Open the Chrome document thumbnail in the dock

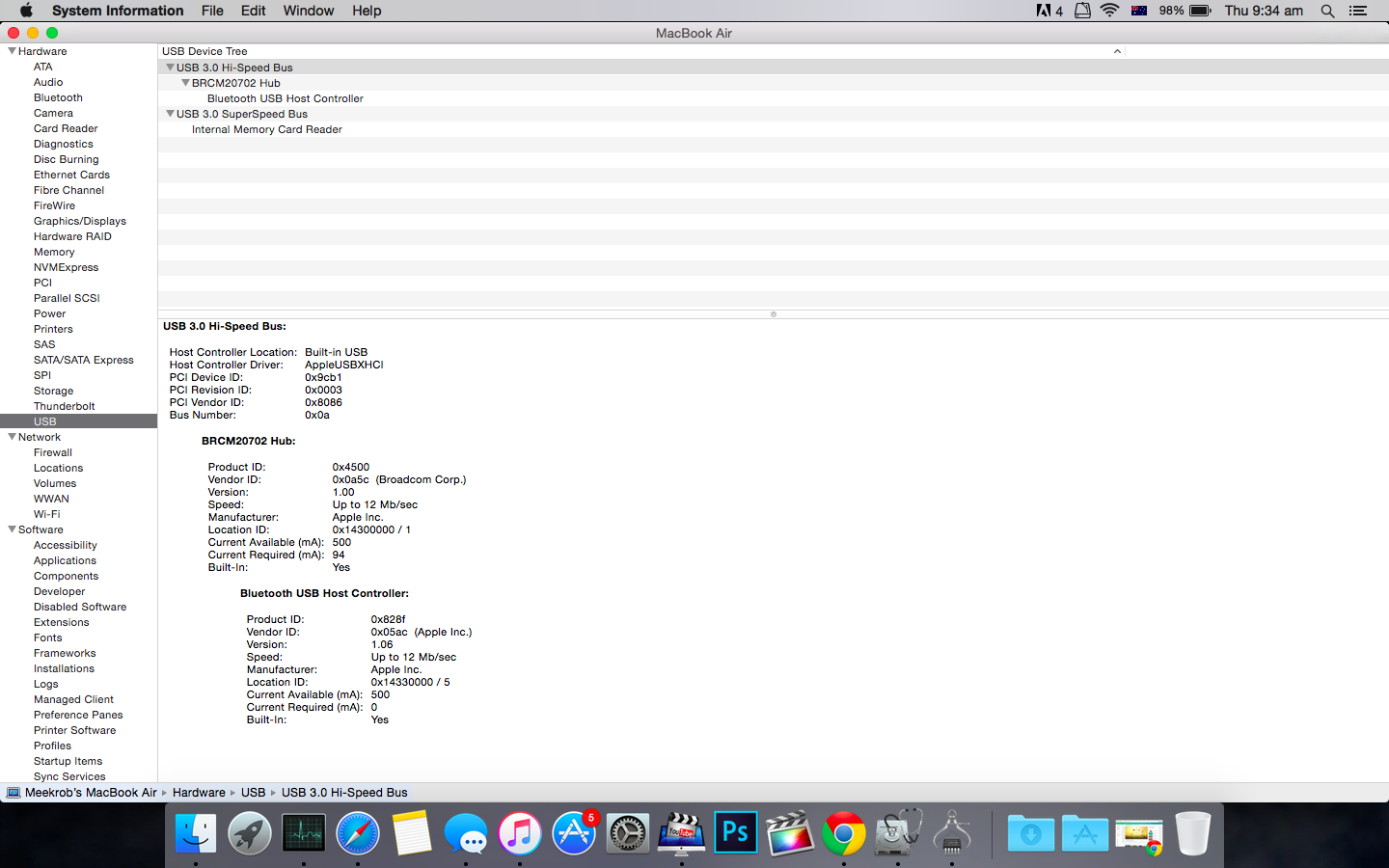pyautogui.click(x=1139, y=835)
